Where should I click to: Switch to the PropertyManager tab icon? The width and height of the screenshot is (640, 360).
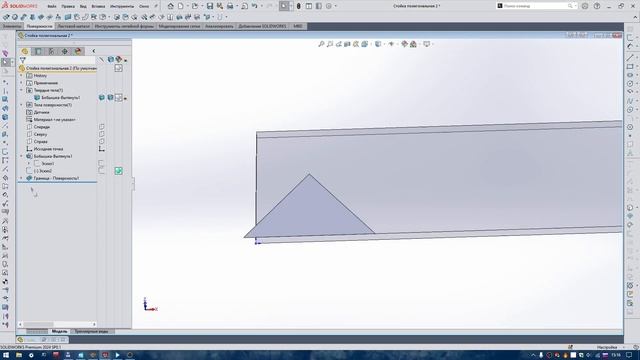pyautogui.click(x=38, y=51)
